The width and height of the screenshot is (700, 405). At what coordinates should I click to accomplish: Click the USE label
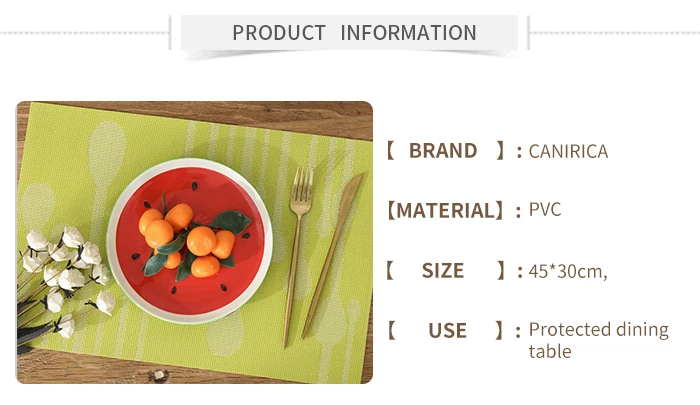(447, 330)
